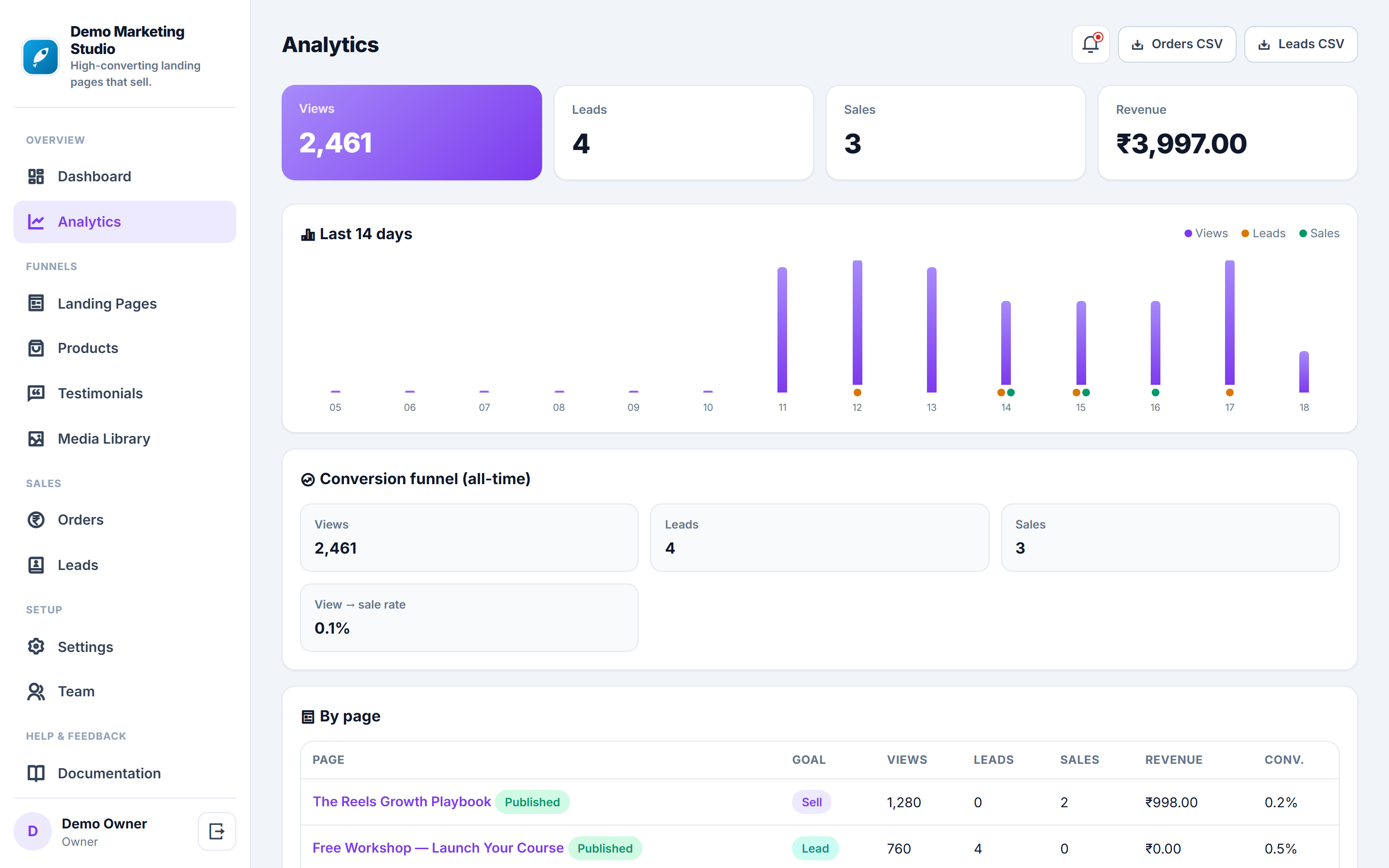The image size is (1389, 868).
Task: Click the Media Library image icon
Action: [x=36, y=439]
